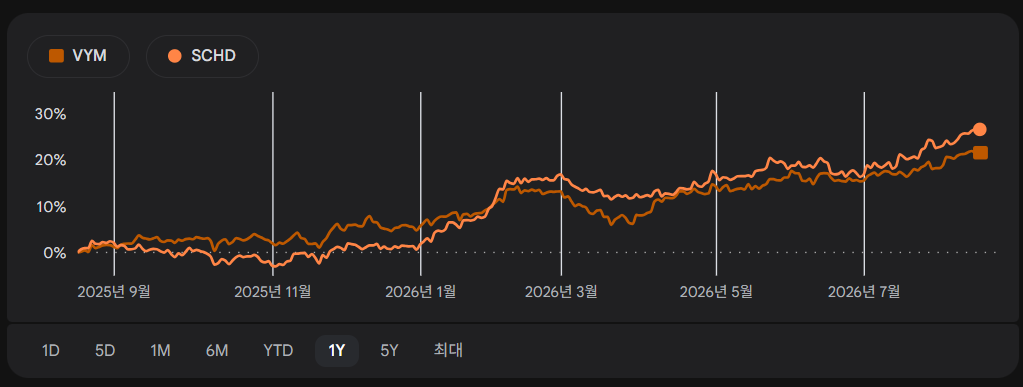This screenshot has width=1023, height=387.
Task: Click the 2026년 5월 axis label
Action: tap(716, 291)
